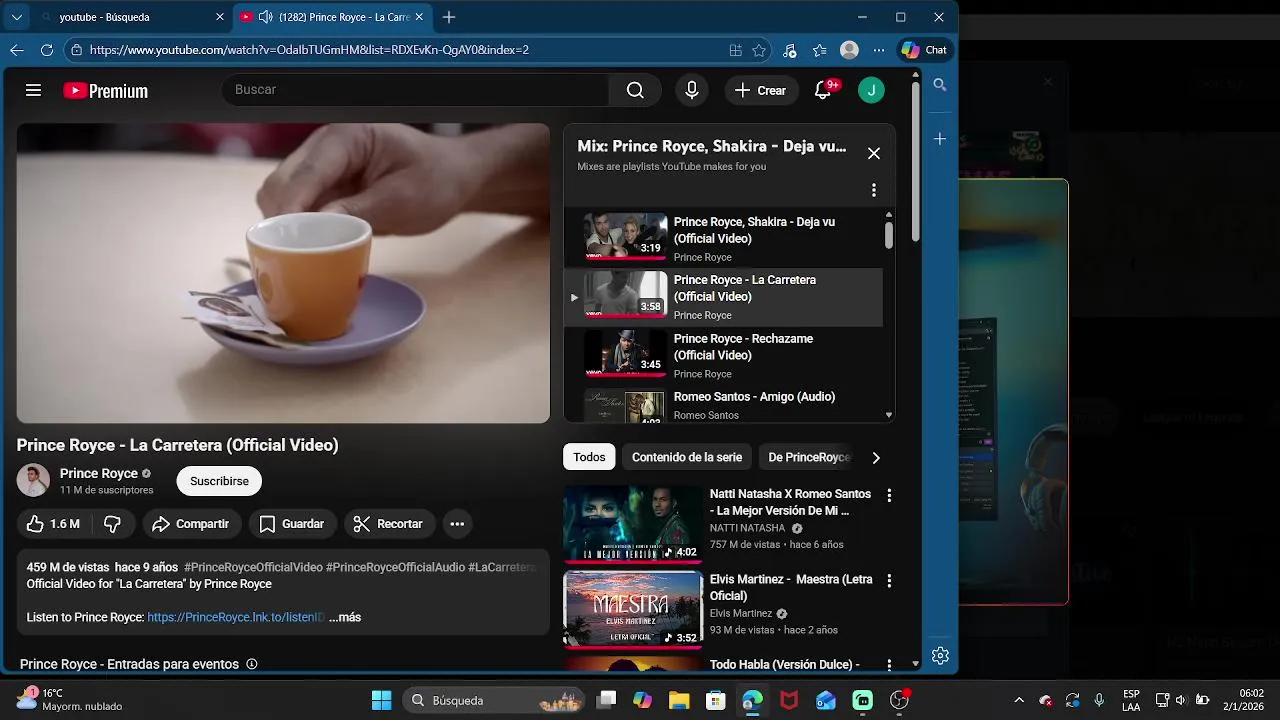Open Prince Royce channel name link
The width and height of the screenshot is (1280, 720).
98,473
